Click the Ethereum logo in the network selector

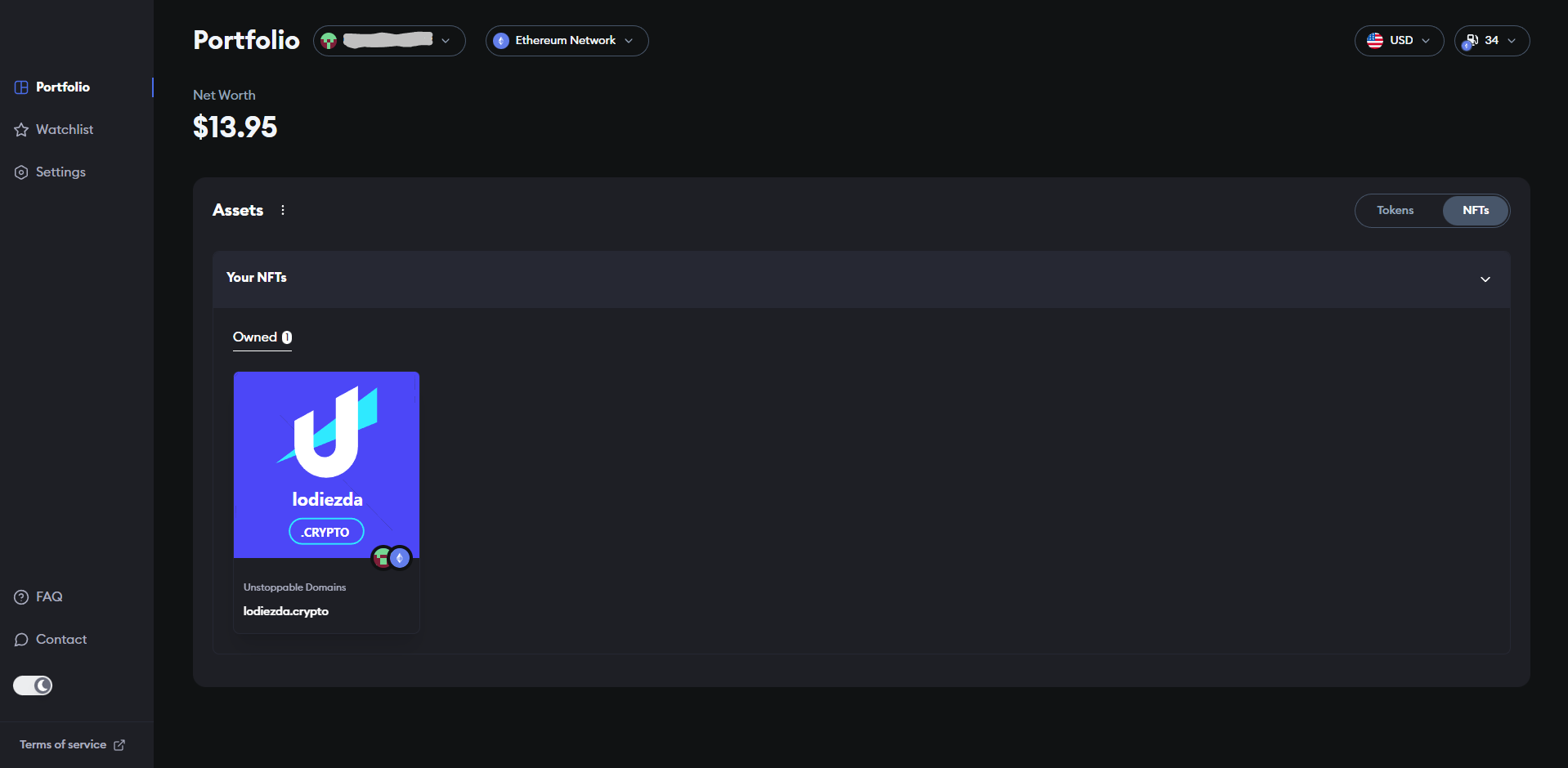(x=500, y=40)
